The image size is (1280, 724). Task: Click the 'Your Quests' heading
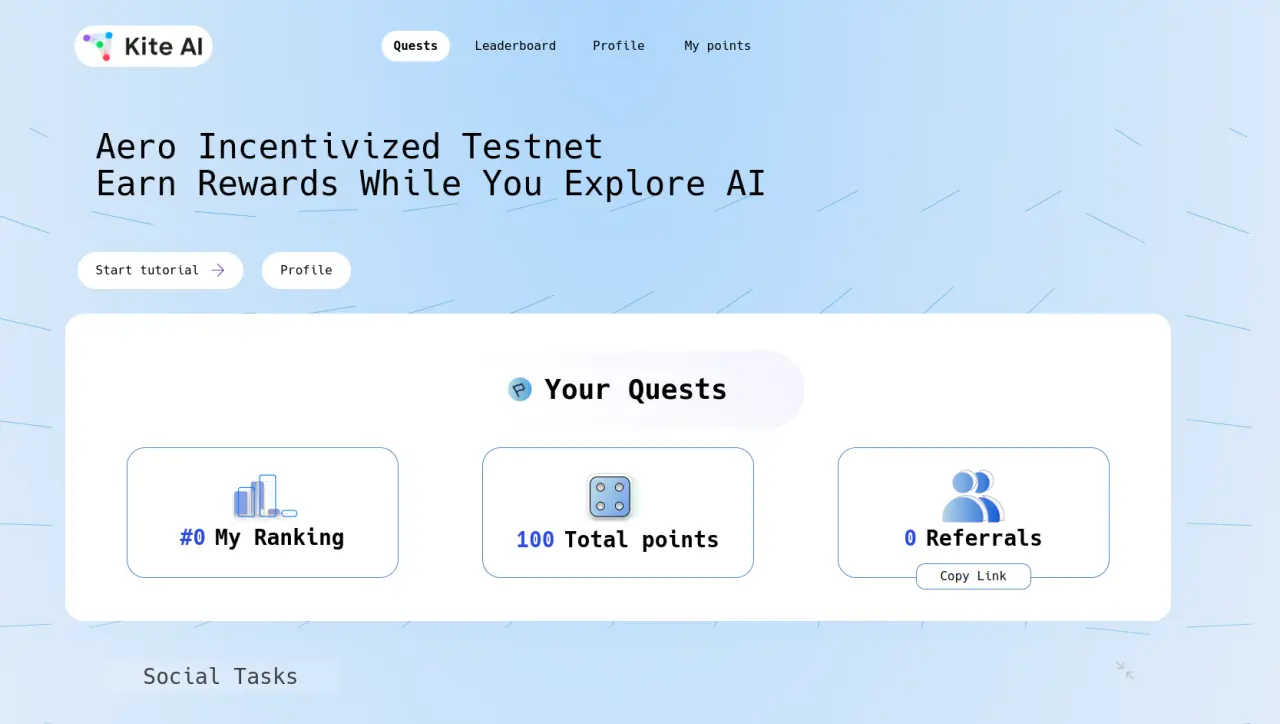(x=635, y=389)
